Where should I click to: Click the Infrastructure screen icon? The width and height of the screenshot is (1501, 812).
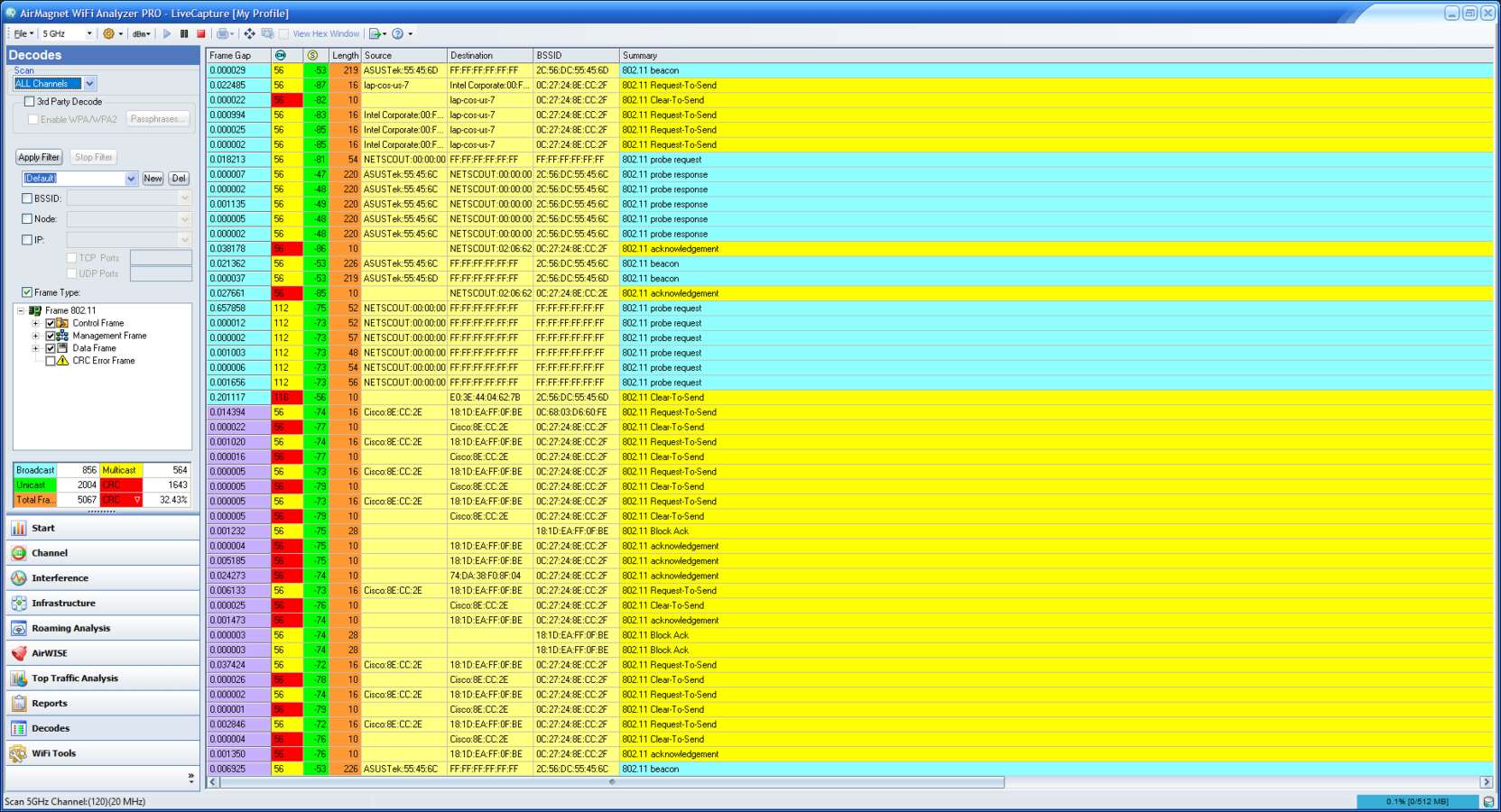click(19, 604)
